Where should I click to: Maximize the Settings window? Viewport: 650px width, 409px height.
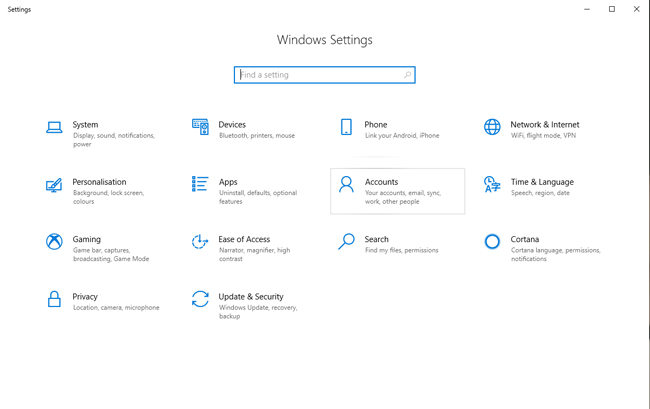coord(612,9)
